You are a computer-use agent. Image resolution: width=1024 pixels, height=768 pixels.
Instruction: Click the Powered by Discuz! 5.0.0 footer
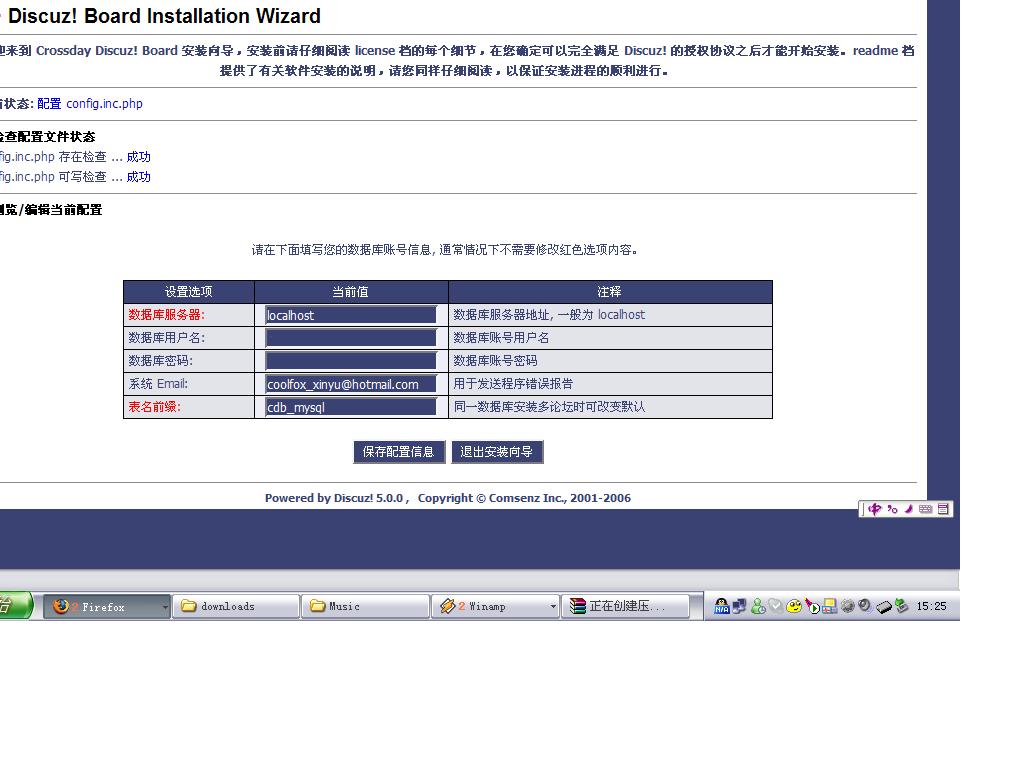(448, 498)
